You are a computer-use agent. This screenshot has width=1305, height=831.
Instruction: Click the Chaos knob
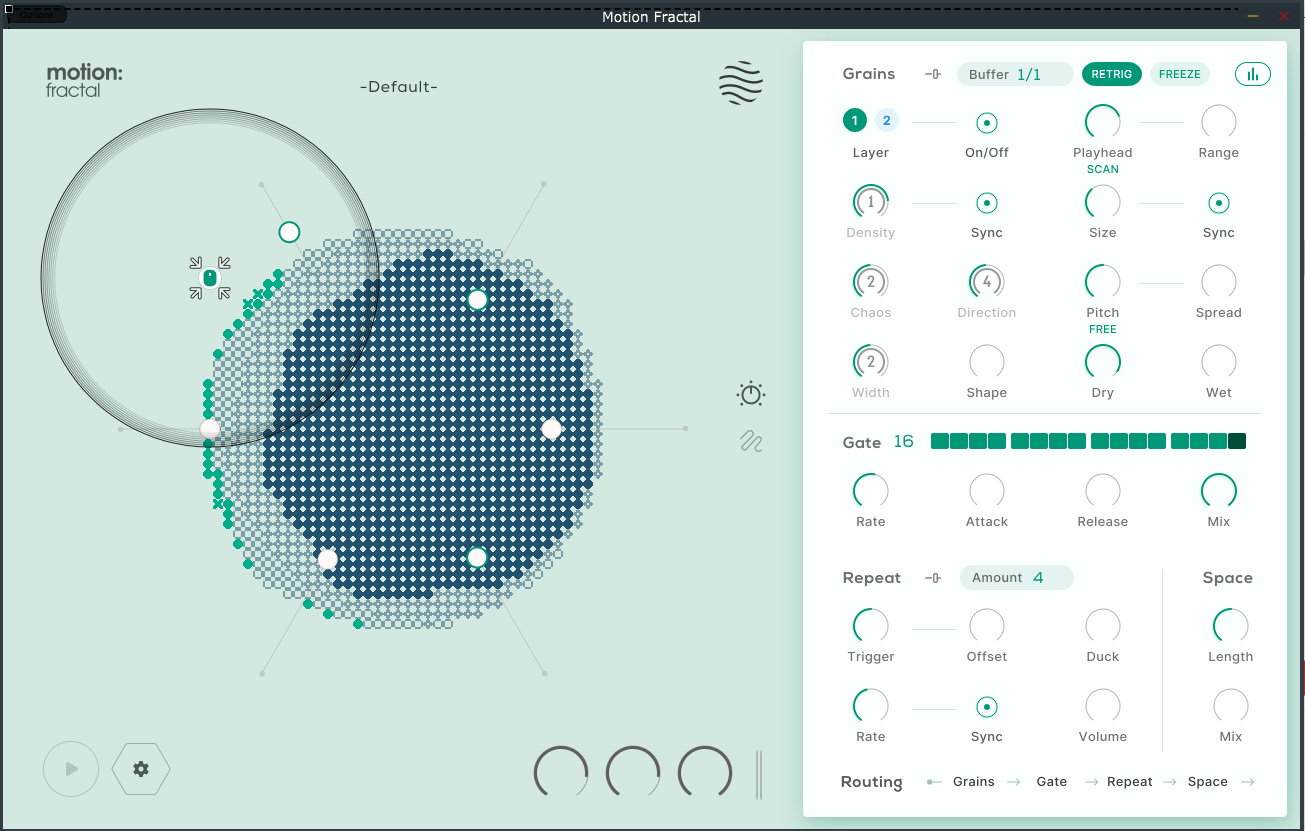[871, 282]
